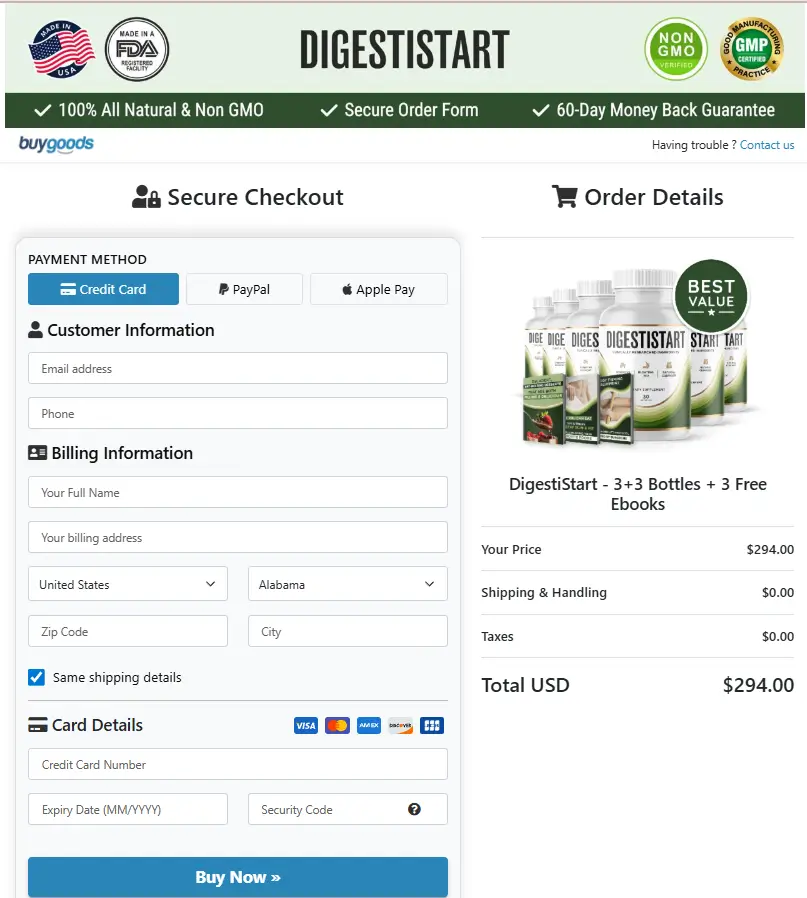Viewport: 807px width, 898px height.
Task: Select the Apple Pay payment method
Action: click(378, 288)
